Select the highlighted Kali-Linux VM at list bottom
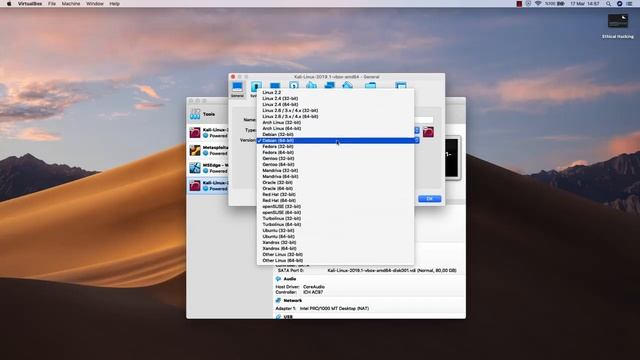640x360 pixels. (207, 186)
